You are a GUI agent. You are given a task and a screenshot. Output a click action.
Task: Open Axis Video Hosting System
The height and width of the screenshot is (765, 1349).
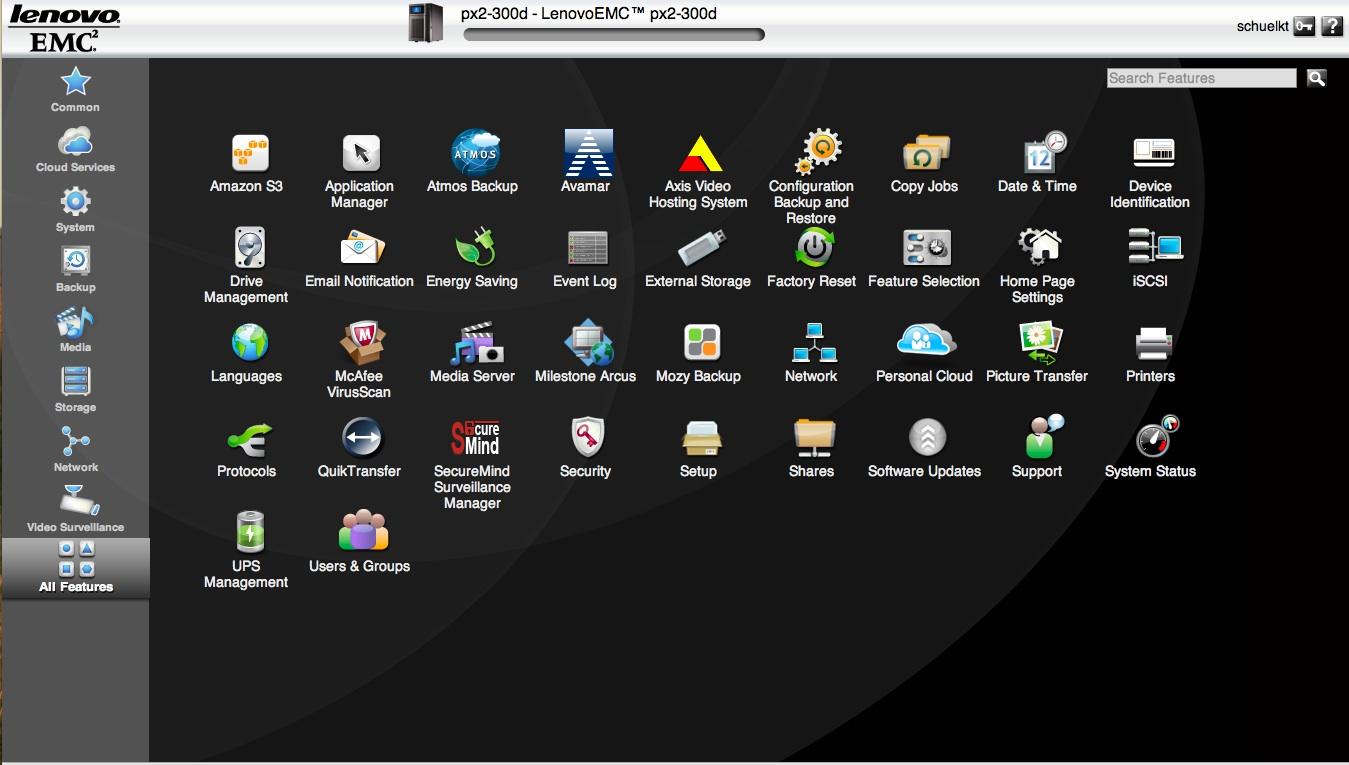pos(699,154)
